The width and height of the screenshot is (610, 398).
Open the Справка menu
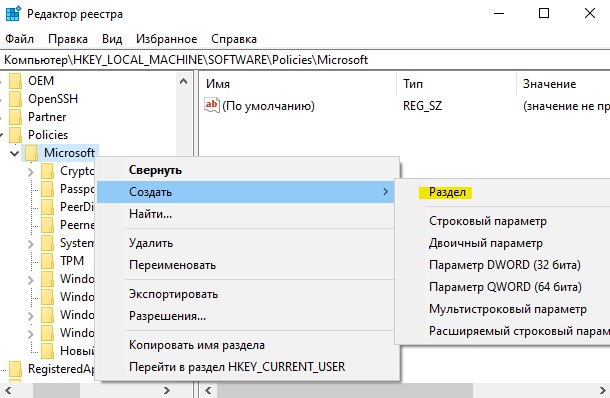234,39
